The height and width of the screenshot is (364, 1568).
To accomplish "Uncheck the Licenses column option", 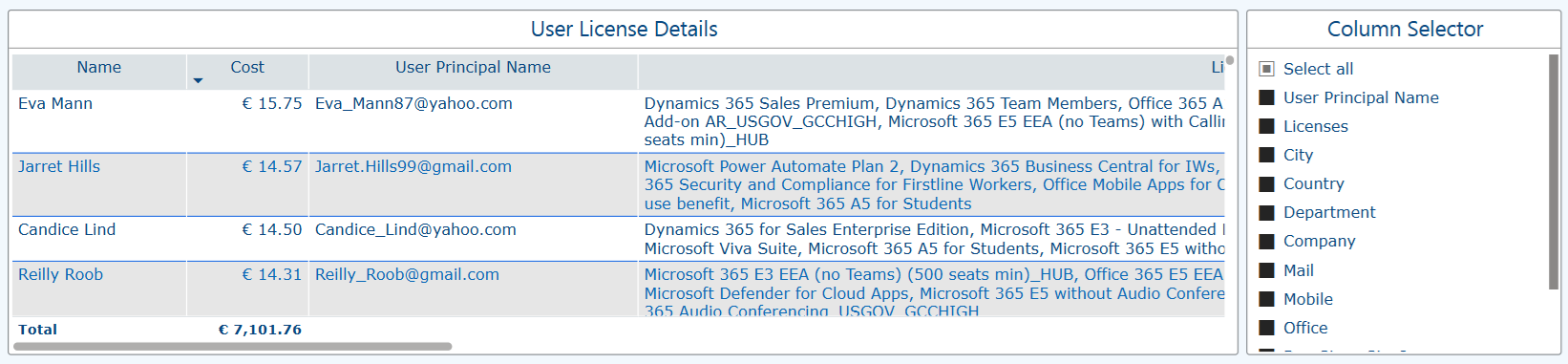I will (1266, 126).
